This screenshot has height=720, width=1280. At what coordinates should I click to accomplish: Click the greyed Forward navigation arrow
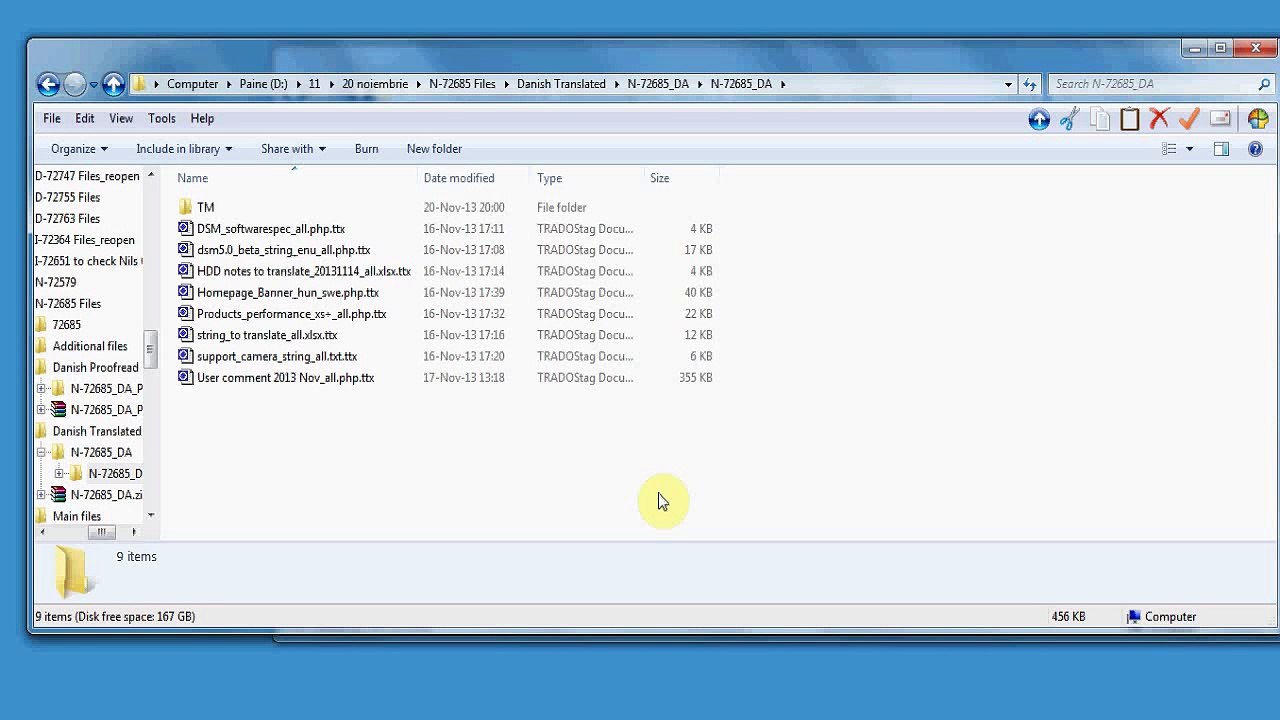click(75, 84)
